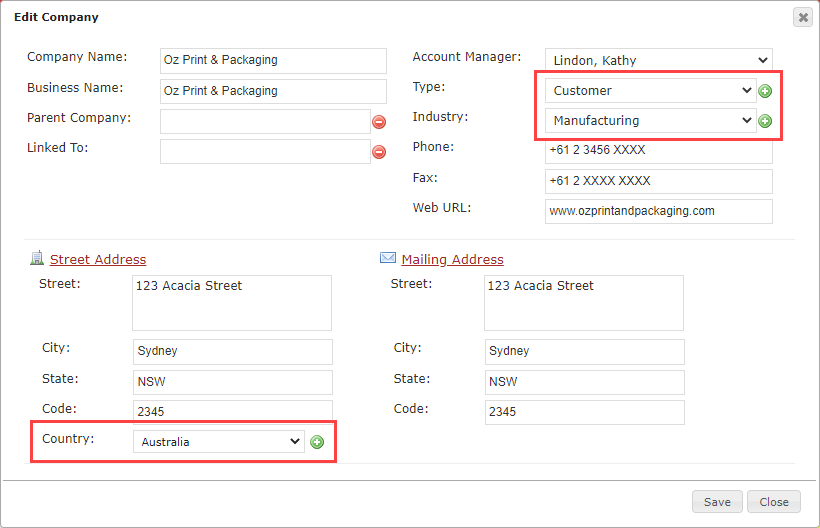Click the envelope icon beside Mailing Address

click(388, 258)
